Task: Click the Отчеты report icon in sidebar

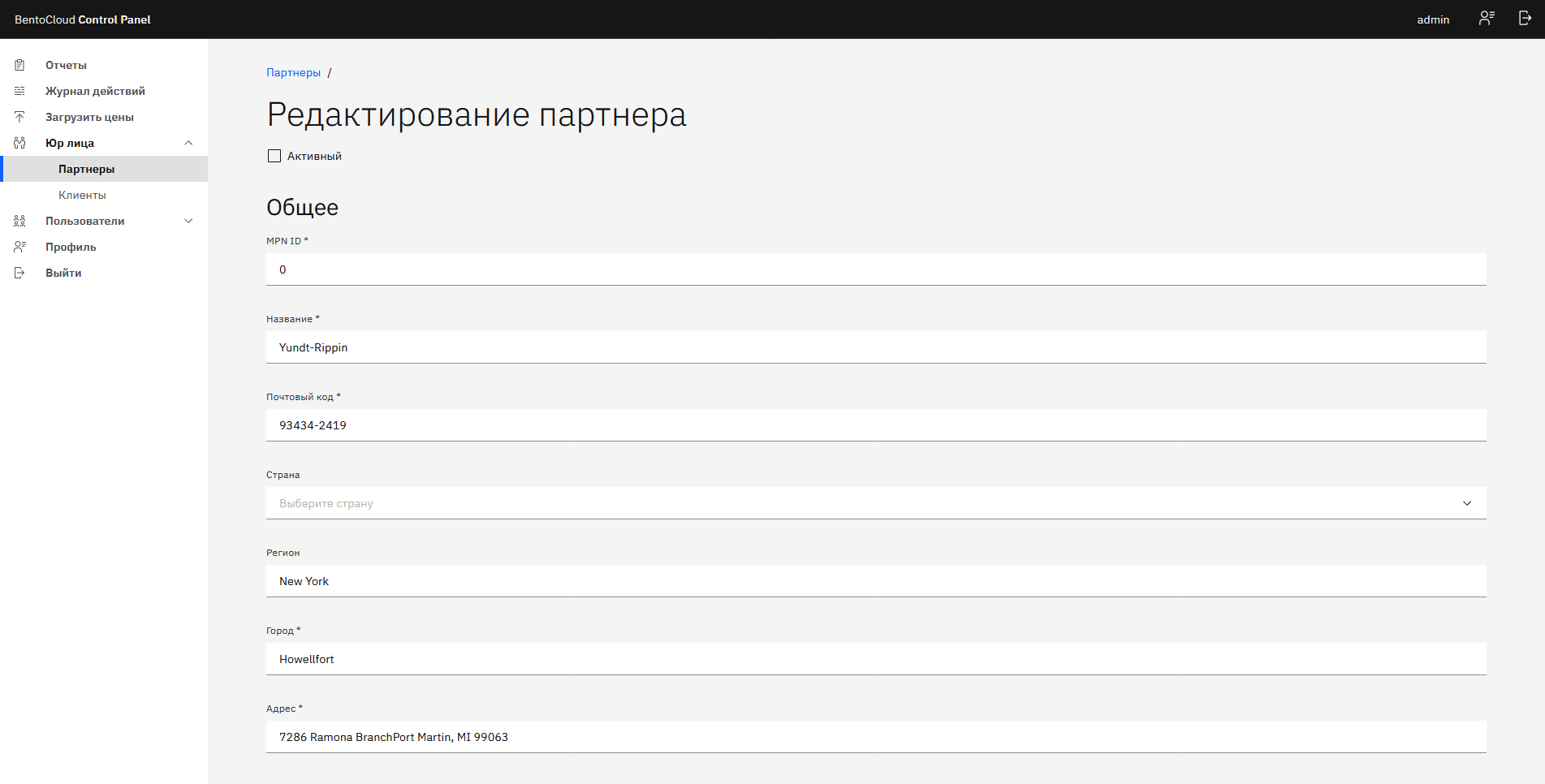Action: point(19,65)
